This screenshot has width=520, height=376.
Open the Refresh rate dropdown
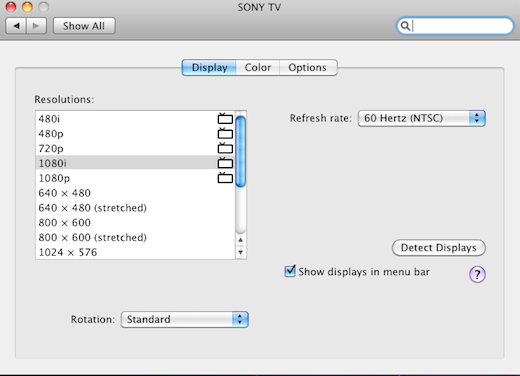point(421,118)
